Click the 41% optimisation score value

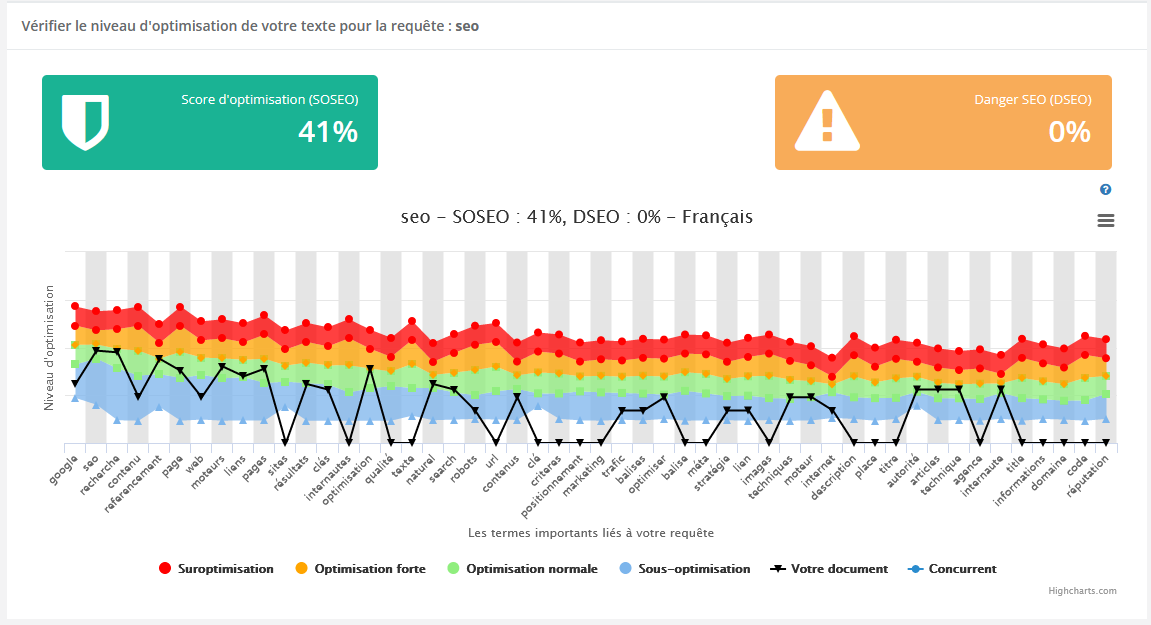327,132
